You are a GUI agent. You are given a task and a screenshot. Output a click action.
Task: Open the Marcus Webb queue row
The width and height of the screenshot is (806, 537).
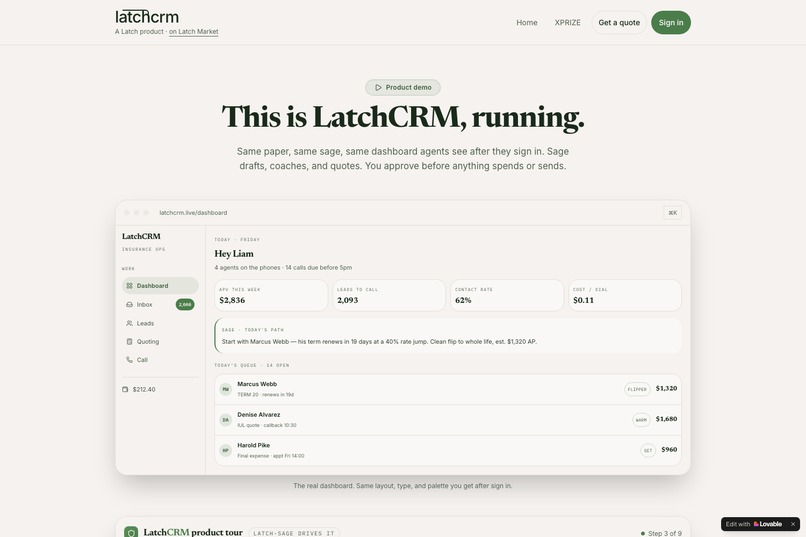click(x=448, y=390)
